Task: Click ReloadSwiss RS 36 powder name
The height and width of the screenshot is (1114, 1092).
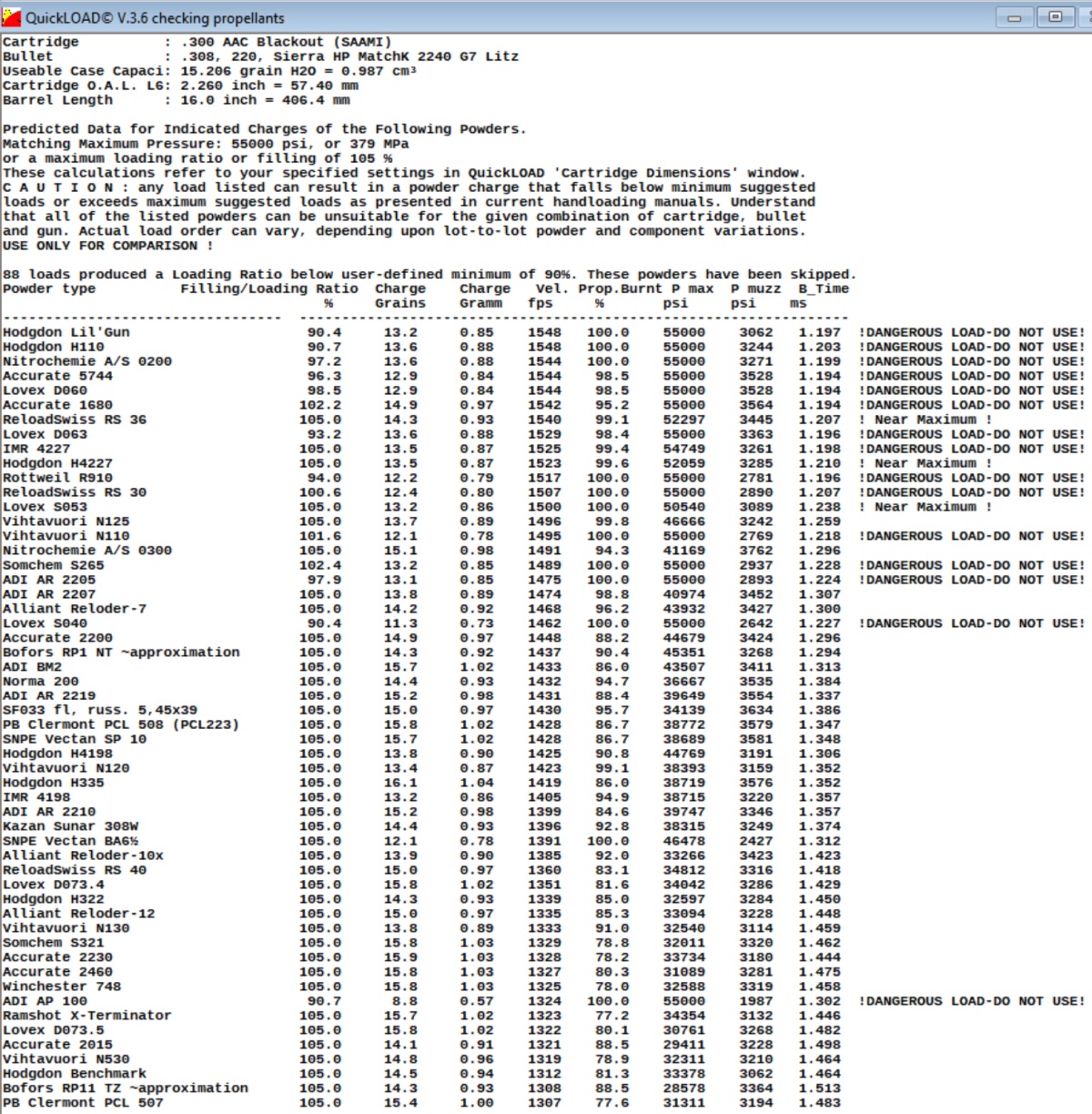Action: (x=74, y=420)
